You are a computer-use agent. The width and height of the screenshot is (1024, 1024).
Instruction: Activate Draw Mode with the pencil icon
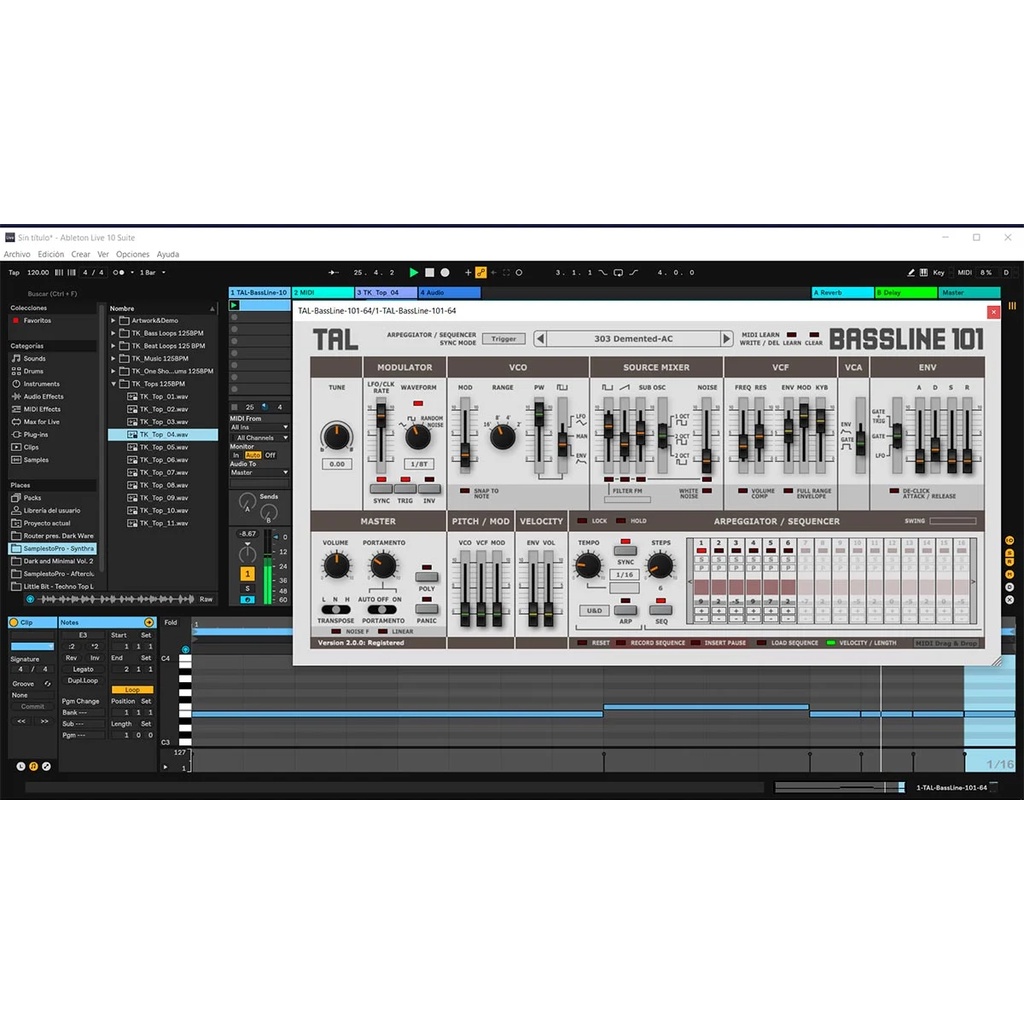(x=911, y=273)
